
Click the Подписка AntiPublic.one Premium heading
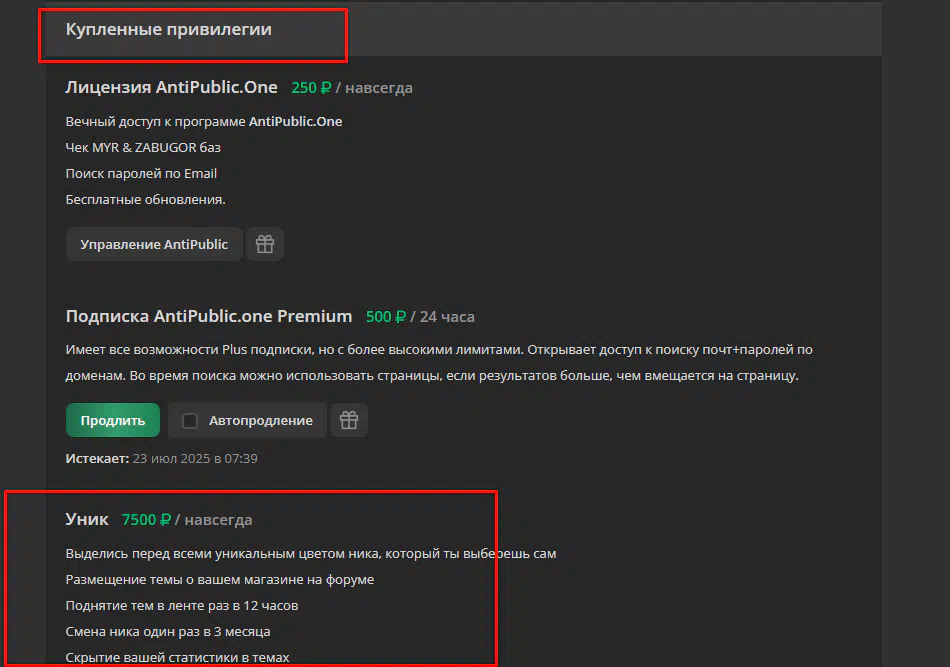coord(209,316)
